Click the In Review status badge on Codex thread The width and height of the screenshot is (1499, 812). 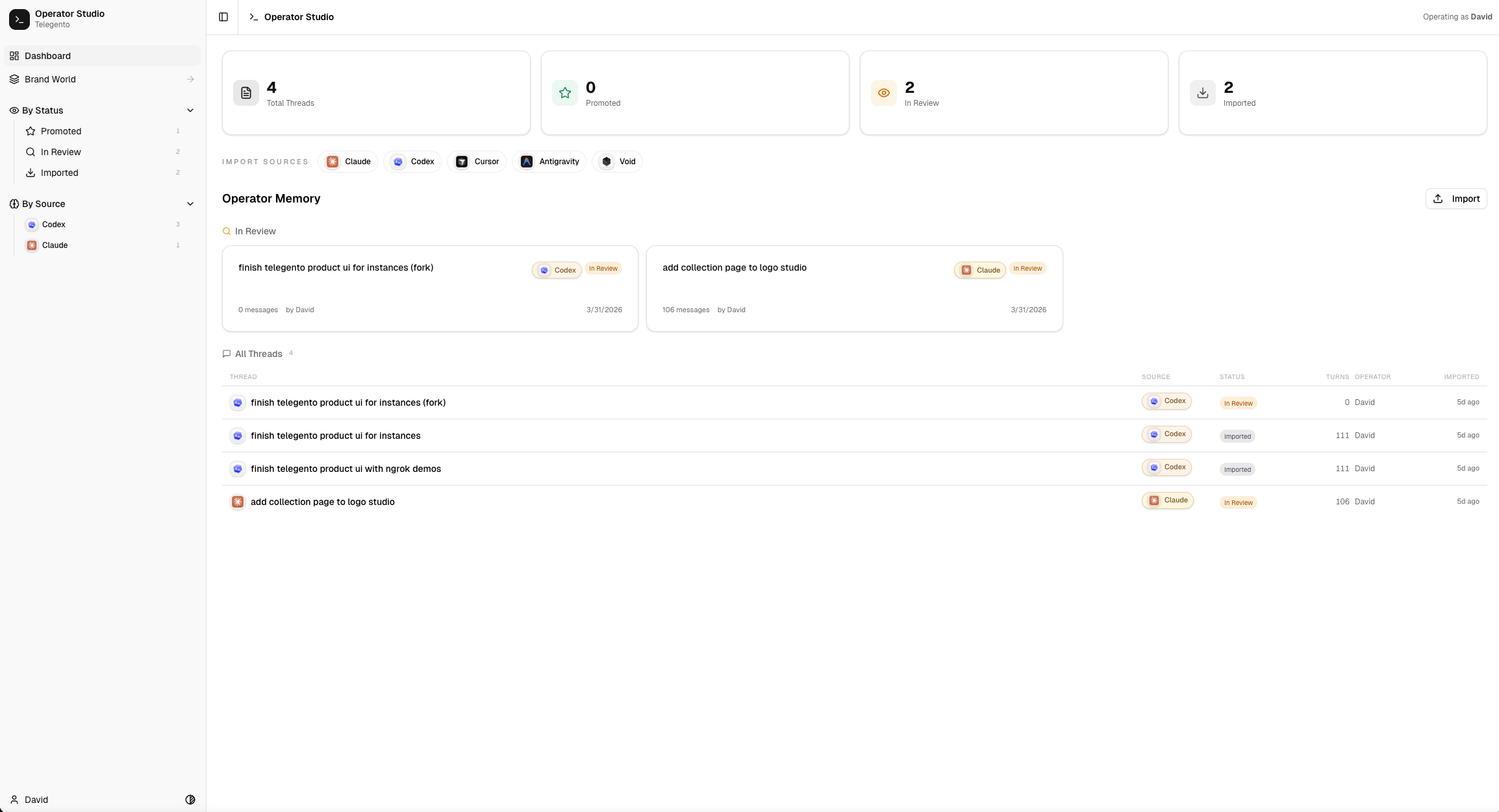(603, 268)
